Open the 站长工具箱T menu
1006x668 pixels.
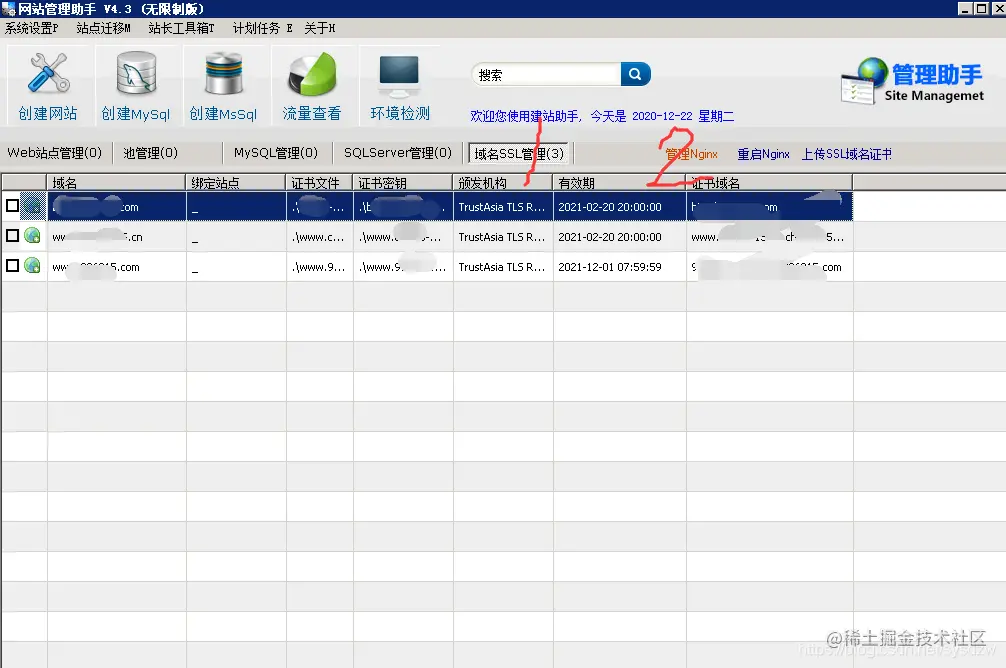[x=181, y=28]
